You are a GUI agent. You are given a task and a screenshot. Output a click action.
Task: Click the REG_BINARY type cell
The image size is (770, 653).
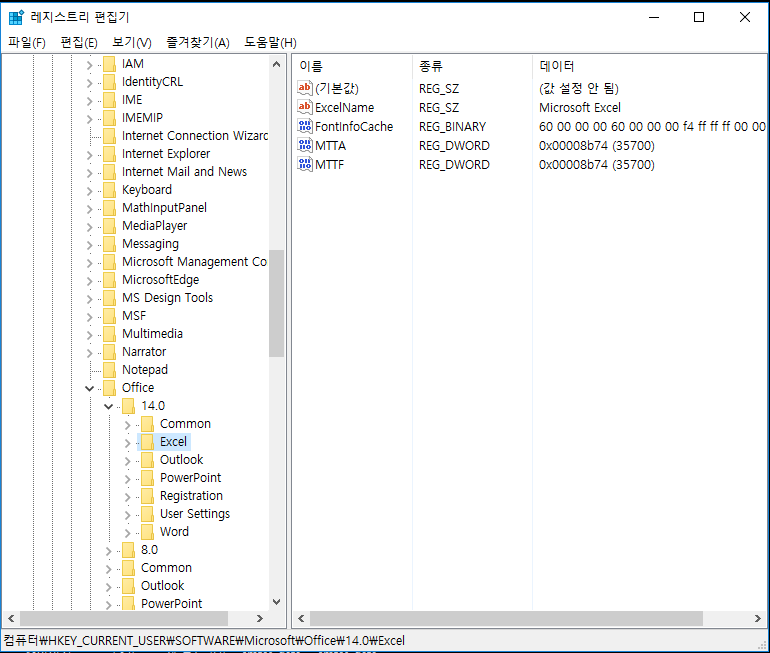point(452,127)
